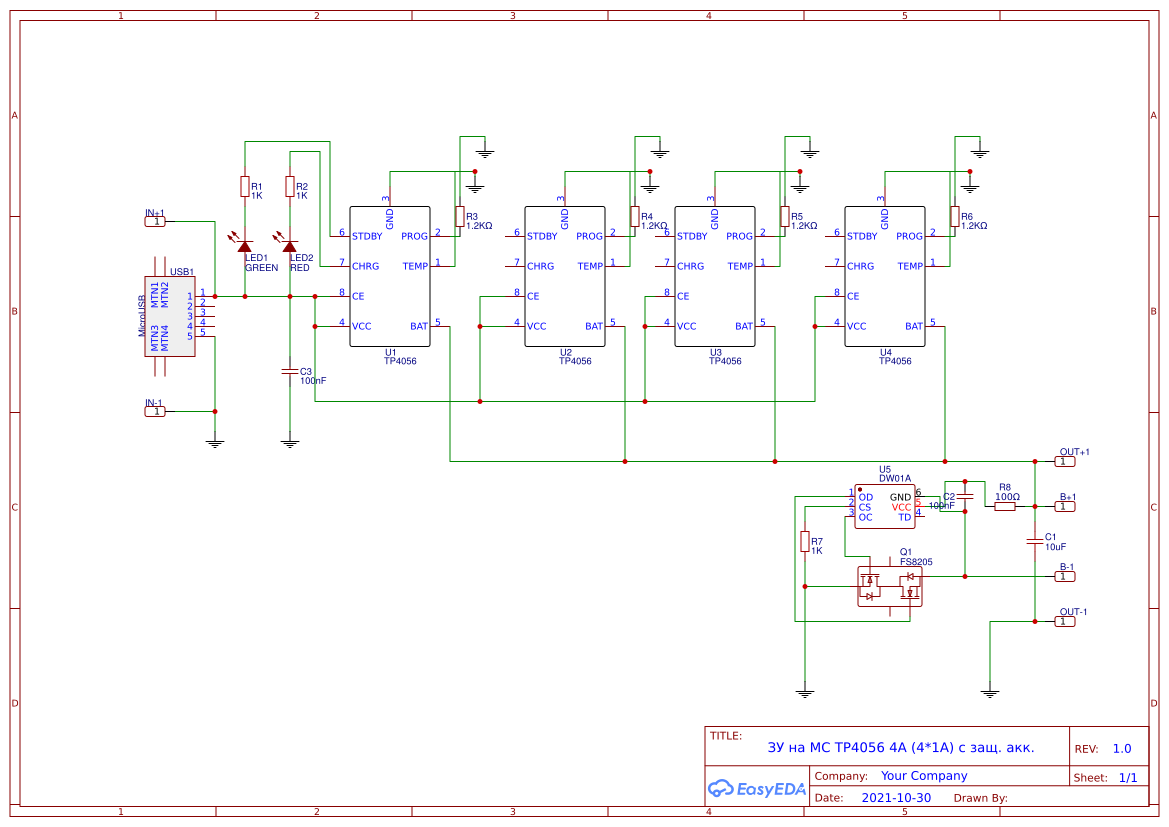This screenshot has width=1169, height=827.
Task: Click the BAT pin label on U4
Action: pyautogui.click(x=914, y=327)
